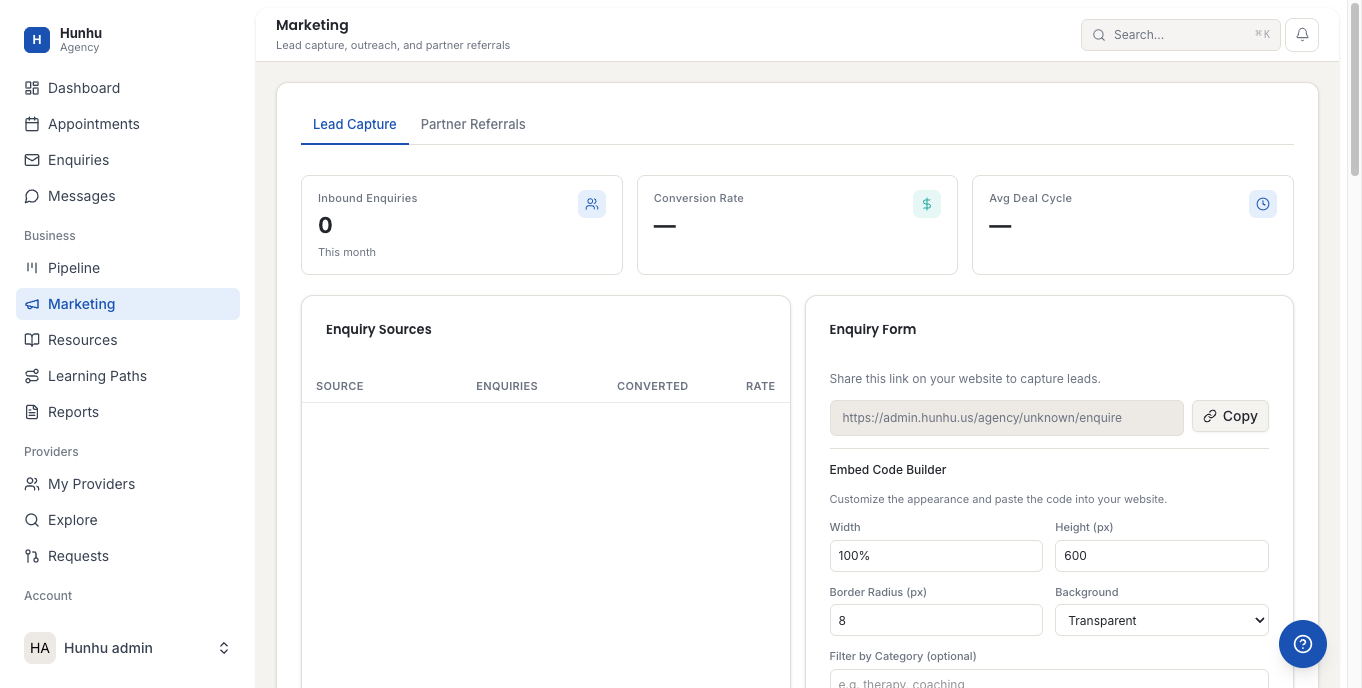
Task: Click the Resources book icon
Action: point(32,340)
